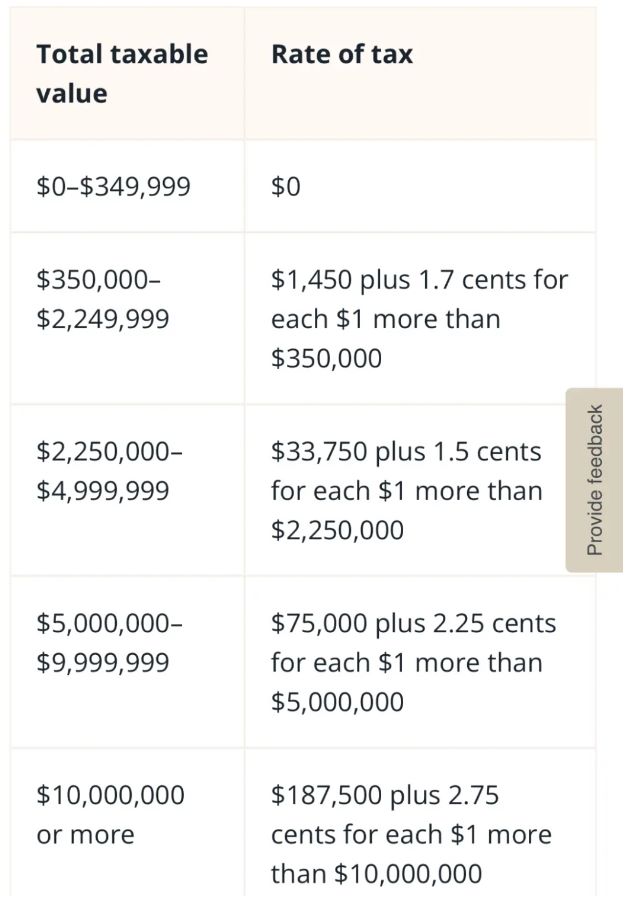
Task: Select the Total taxable value column header
Action: click(128, 74)
